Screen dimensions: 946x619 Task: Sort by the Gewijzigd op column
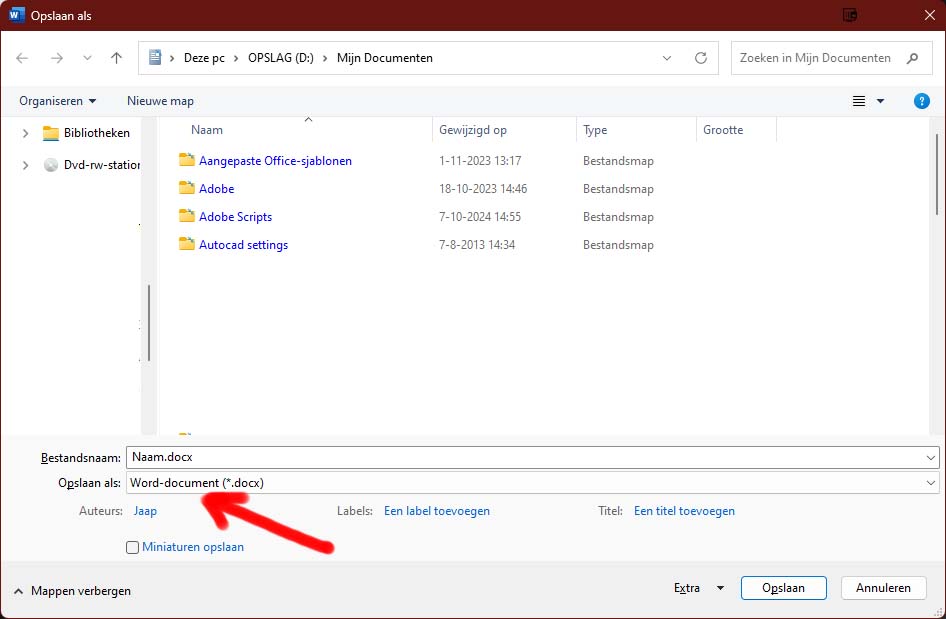coord(473,130)
